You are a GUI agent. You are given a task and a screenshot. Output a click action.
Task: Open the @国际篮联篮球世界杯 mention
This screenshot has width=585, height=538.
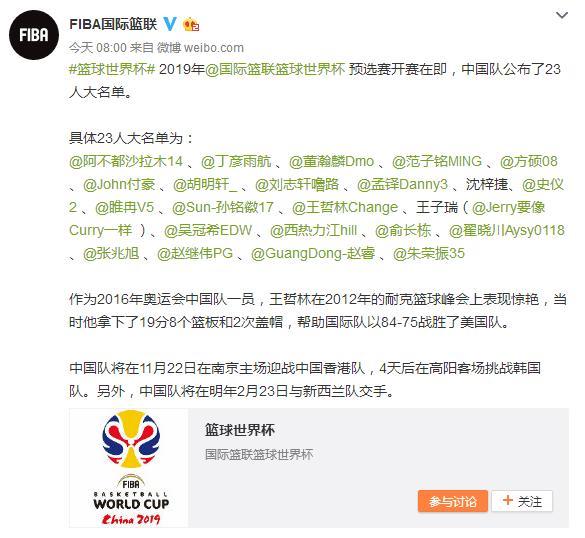click(275, 69)
